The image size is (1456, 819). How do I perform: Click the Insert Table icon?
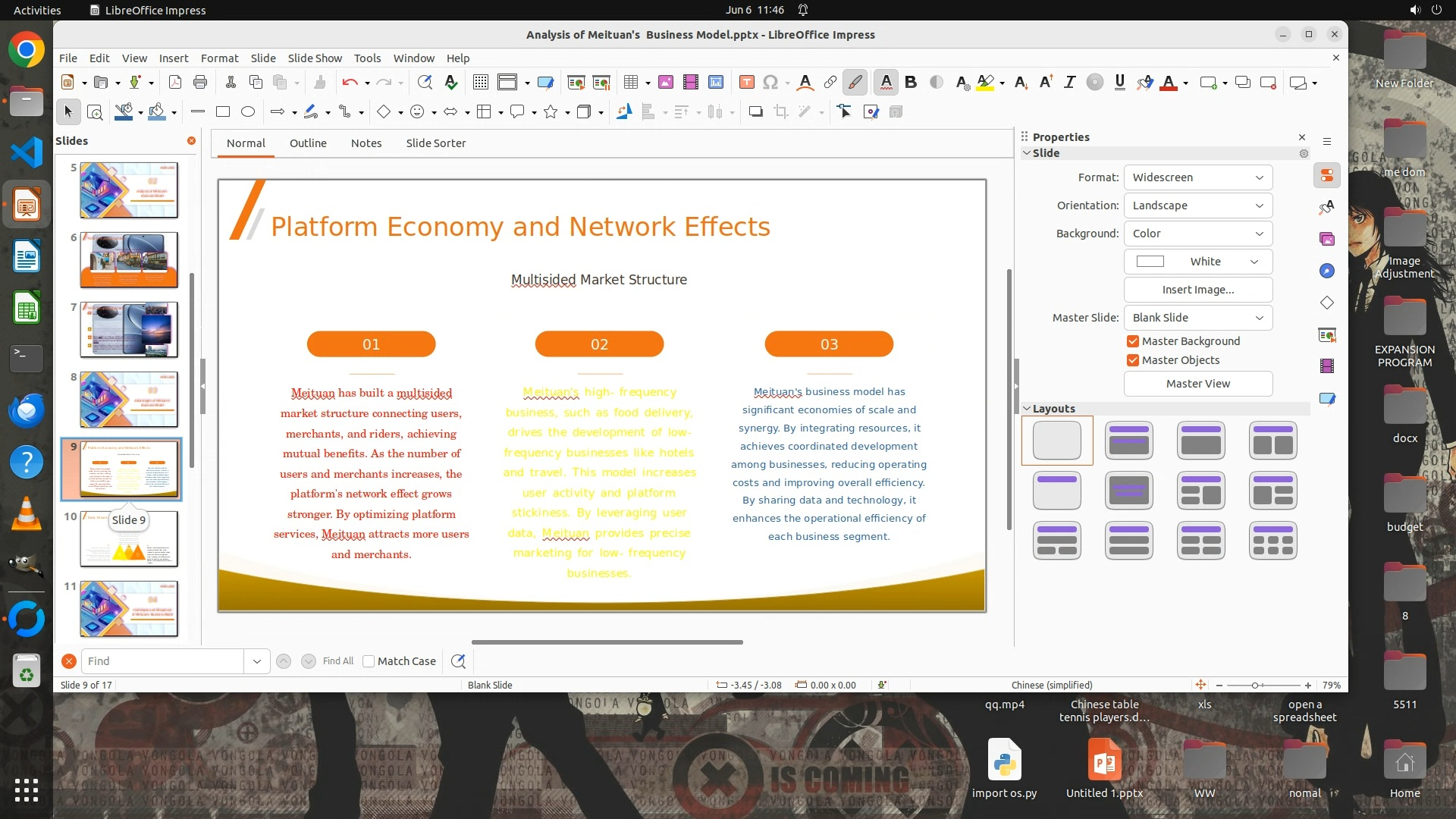631,83
